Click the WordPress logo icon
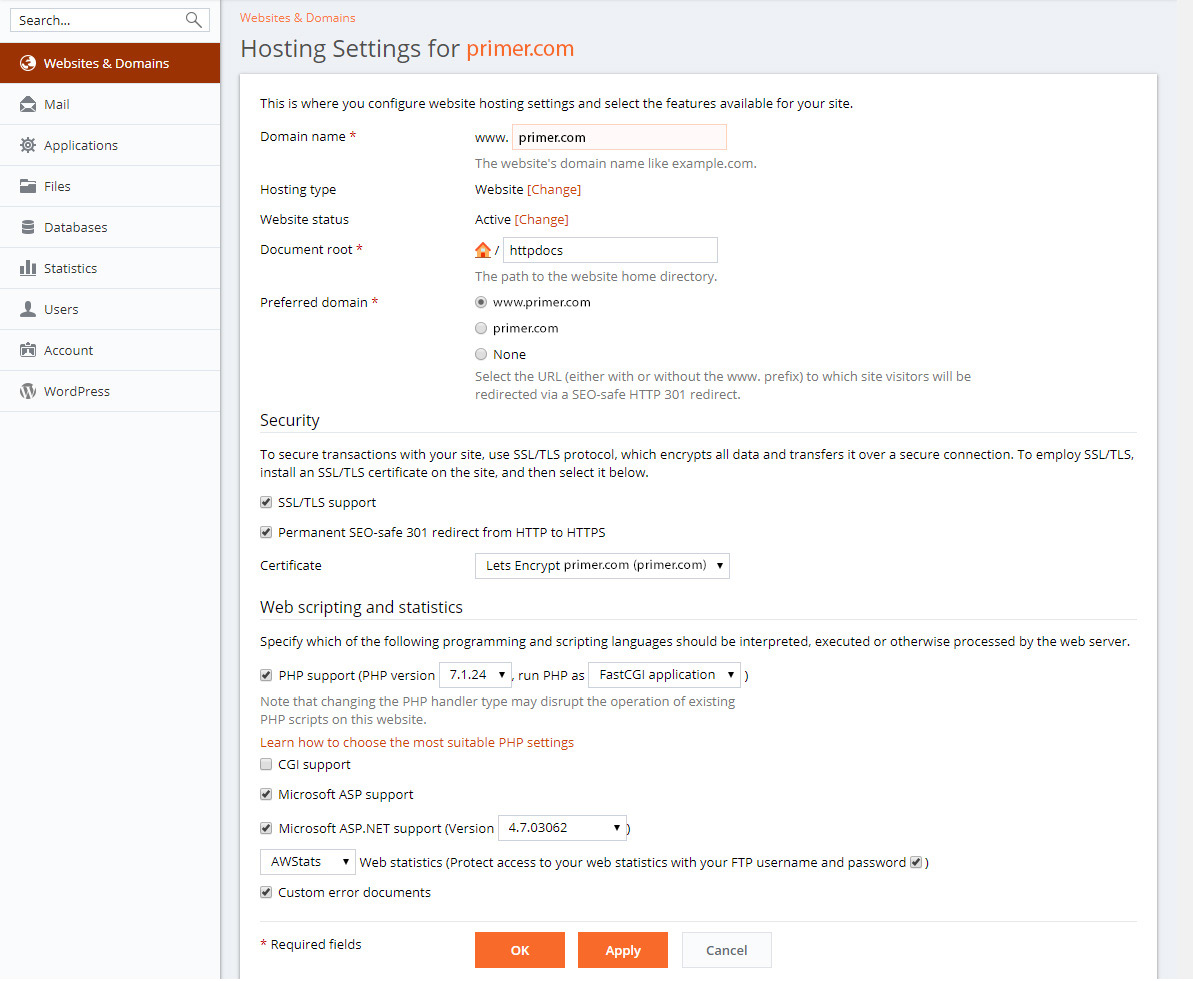This screenshot has height=981, width=1193. point(28,391)
